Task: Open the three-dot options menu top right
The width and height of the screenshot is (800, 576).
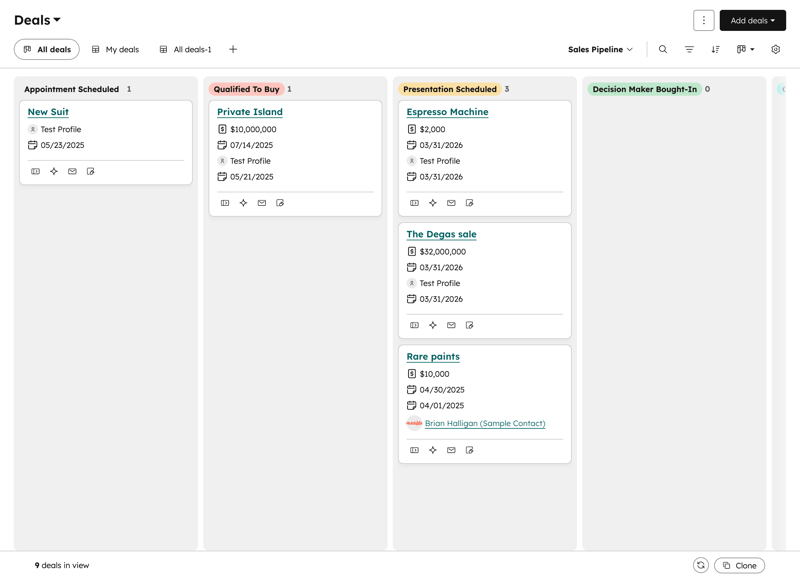Action: pyautogui.click(x=704, y=20)
